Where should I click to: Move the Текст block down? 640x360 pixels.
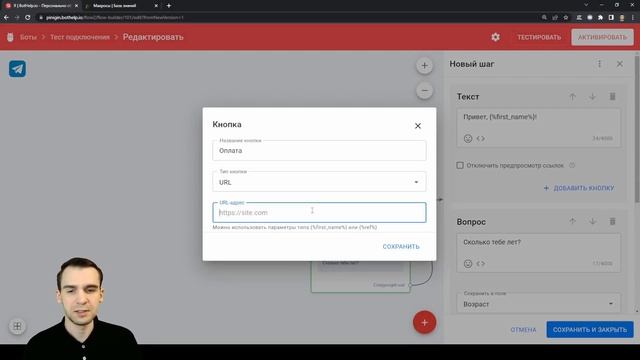[592, 97]
